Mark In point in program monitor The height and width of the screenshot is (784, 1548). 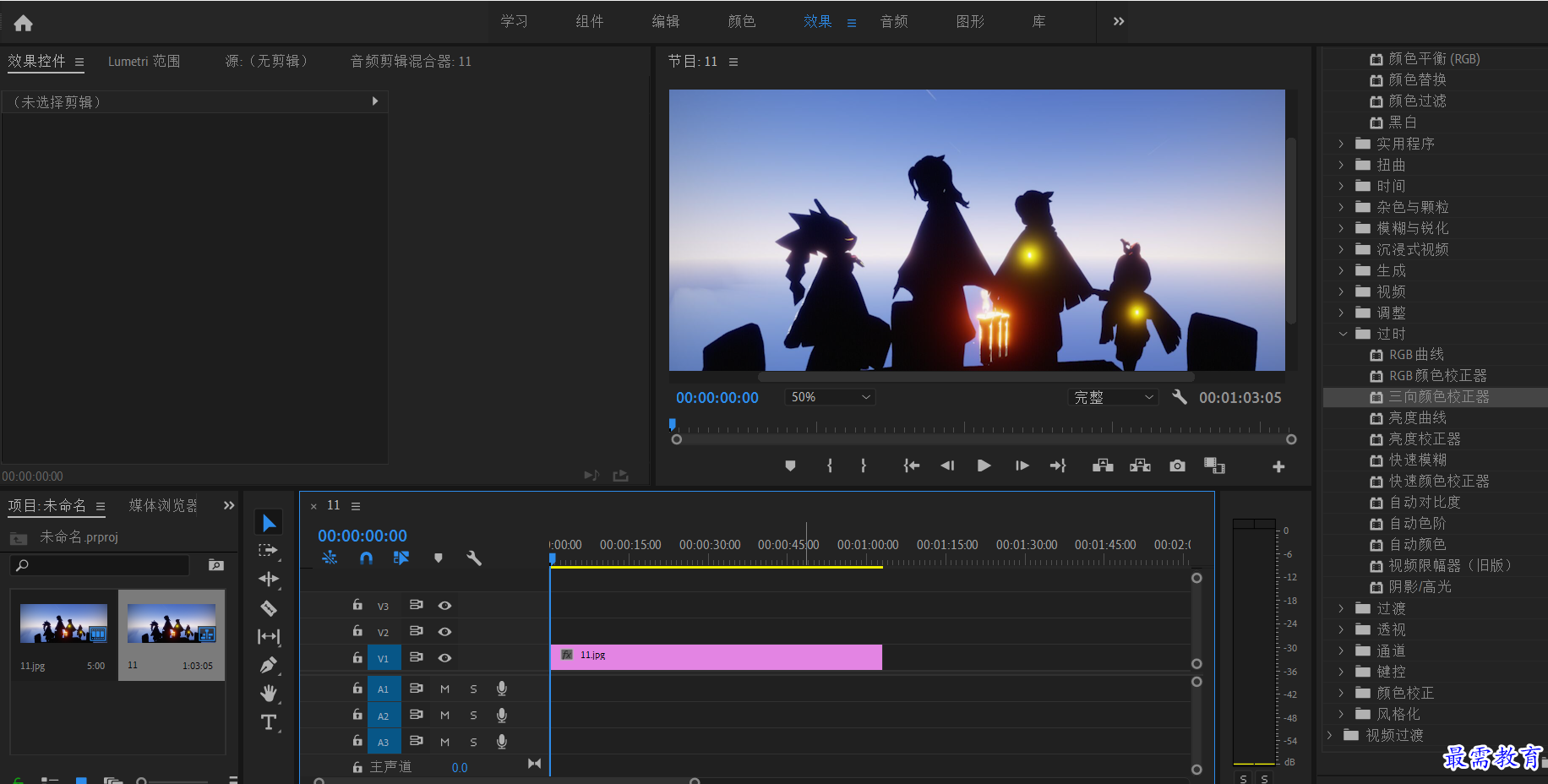tap(830, 465)
